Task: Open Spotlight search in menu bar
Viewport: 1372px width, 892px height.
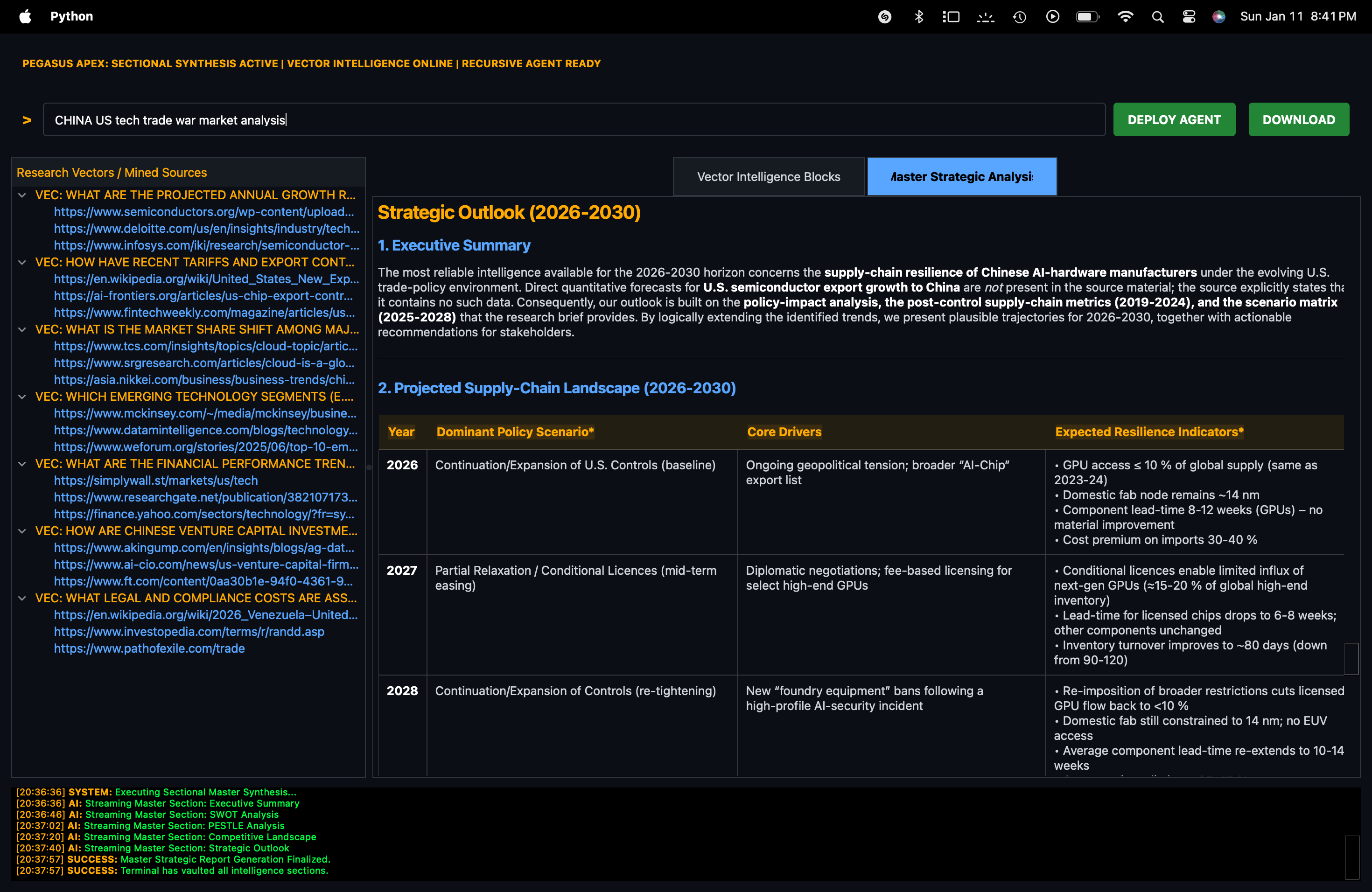Action: click(x=1157, y=17)
